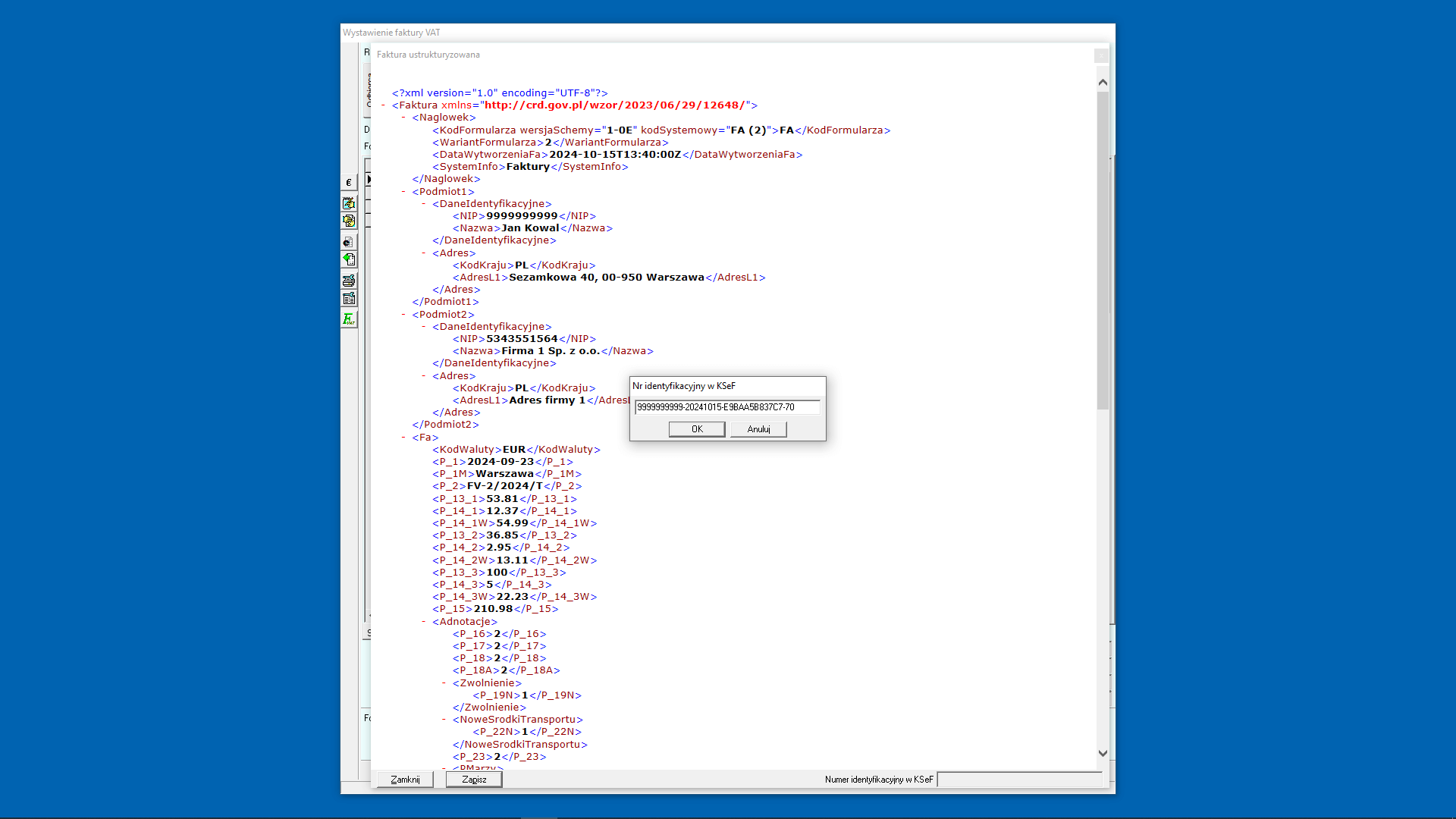Select the Euro currency tool
1456x819 pixels.
349,182
